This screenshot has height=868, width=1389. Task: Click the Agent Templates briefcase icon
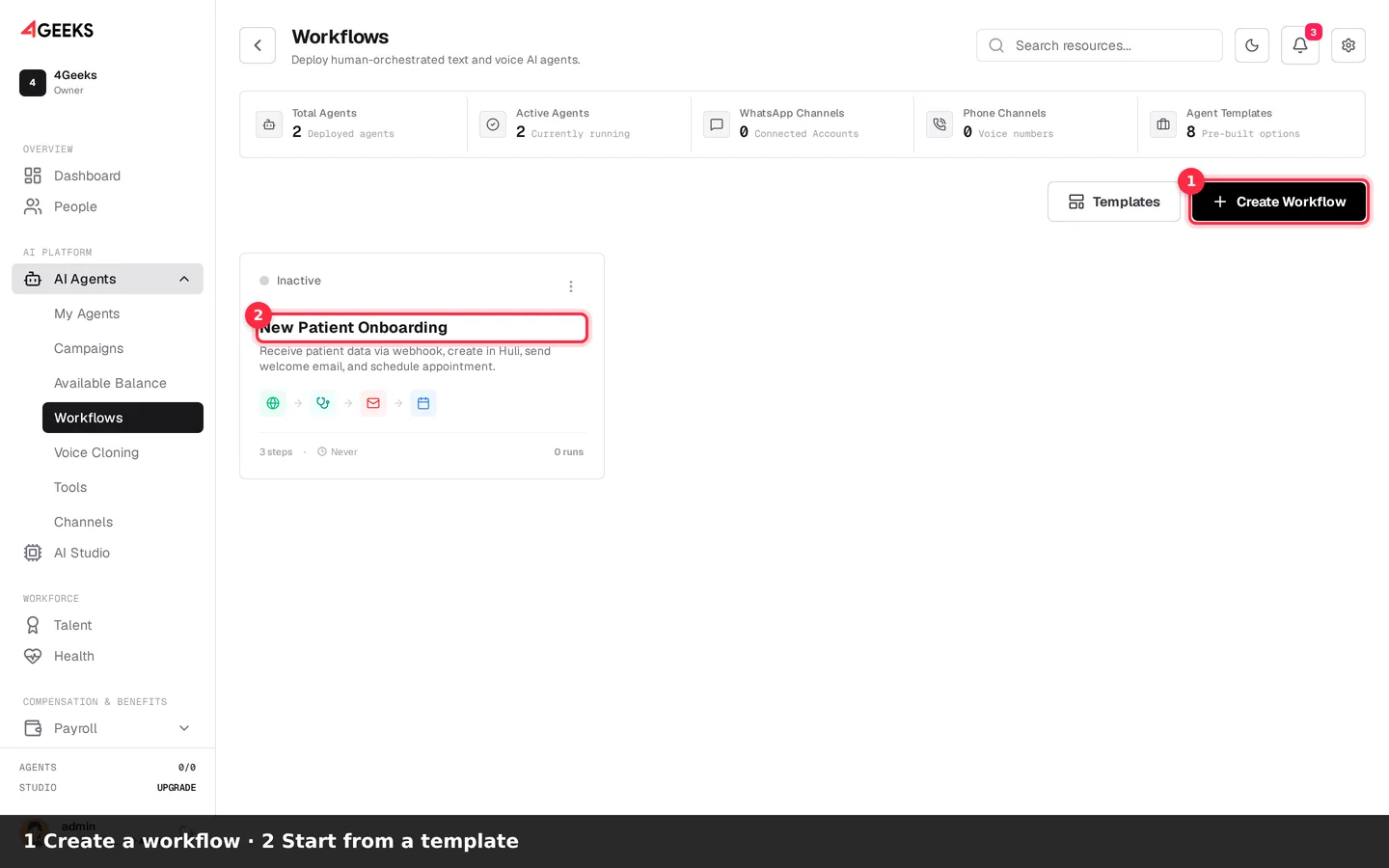pyautogui.click(x=1163, y=124)
